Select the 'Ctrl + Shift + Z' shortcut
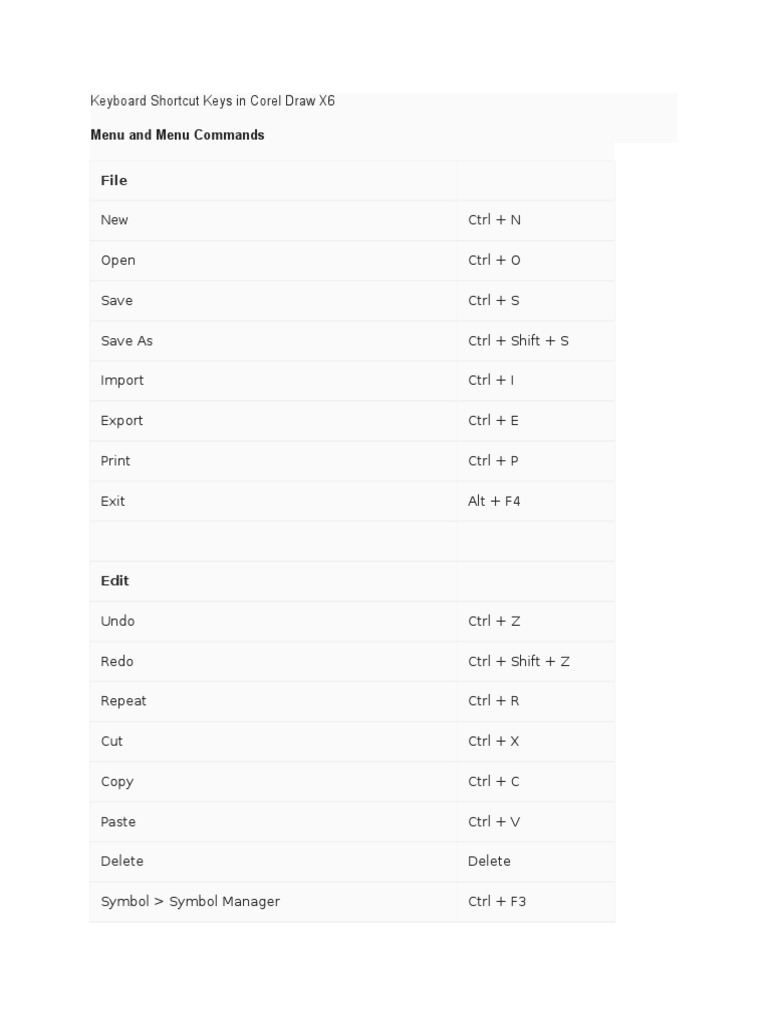This screenshot has height=1024, width=768. [518, 661]
